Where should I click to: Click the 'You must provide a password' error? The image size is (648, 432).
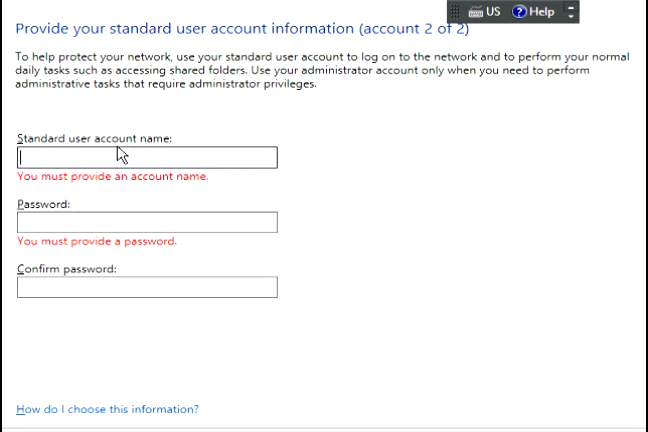(96, 241)
